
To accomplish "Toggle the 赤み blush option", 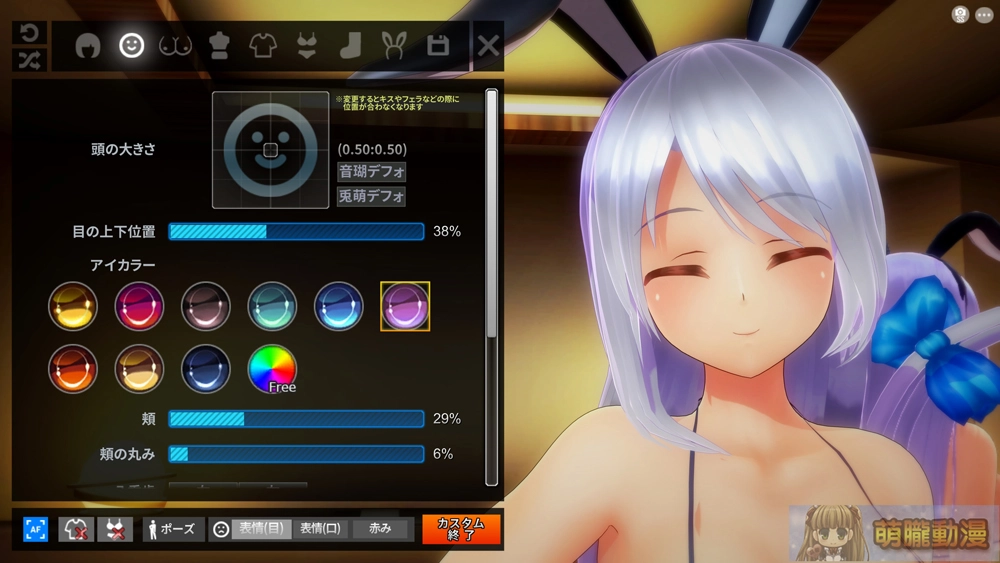I will point(381,529).
